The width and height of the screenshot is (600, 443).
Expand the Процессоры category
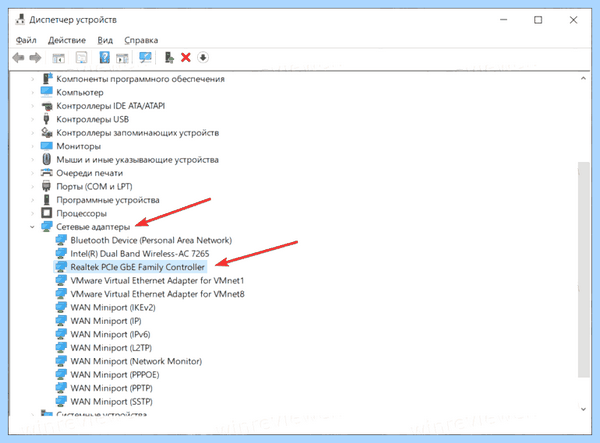[x=32, y=213]
